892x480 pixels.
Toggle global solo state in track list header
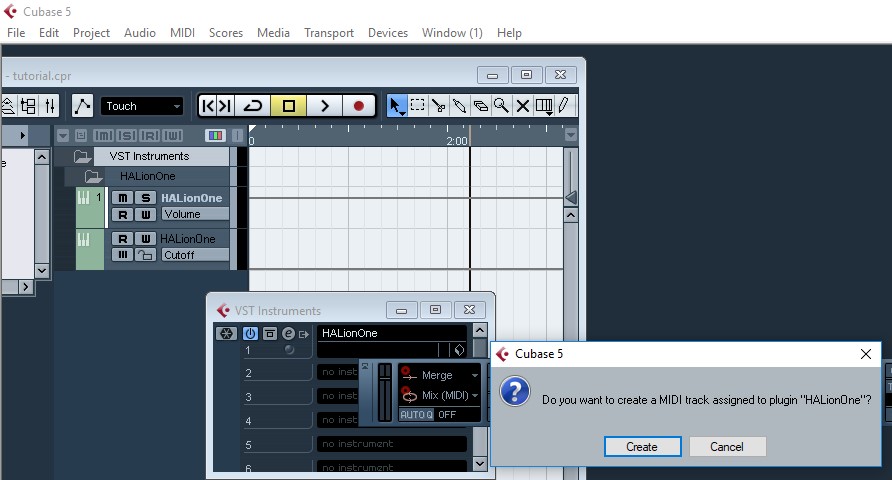click(x=126, y=135)
